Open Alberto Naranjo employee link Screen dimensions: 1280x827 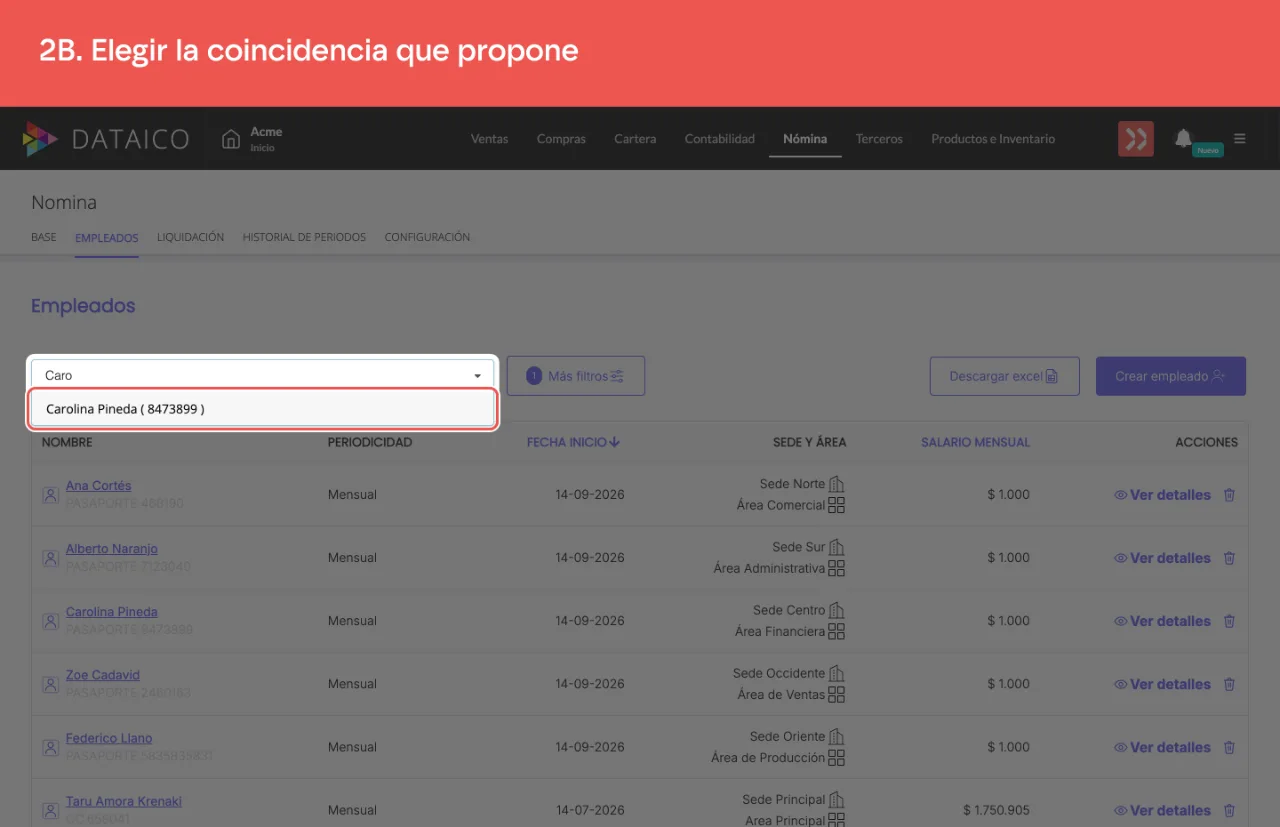pyautogui.click(x=112, y=549)
